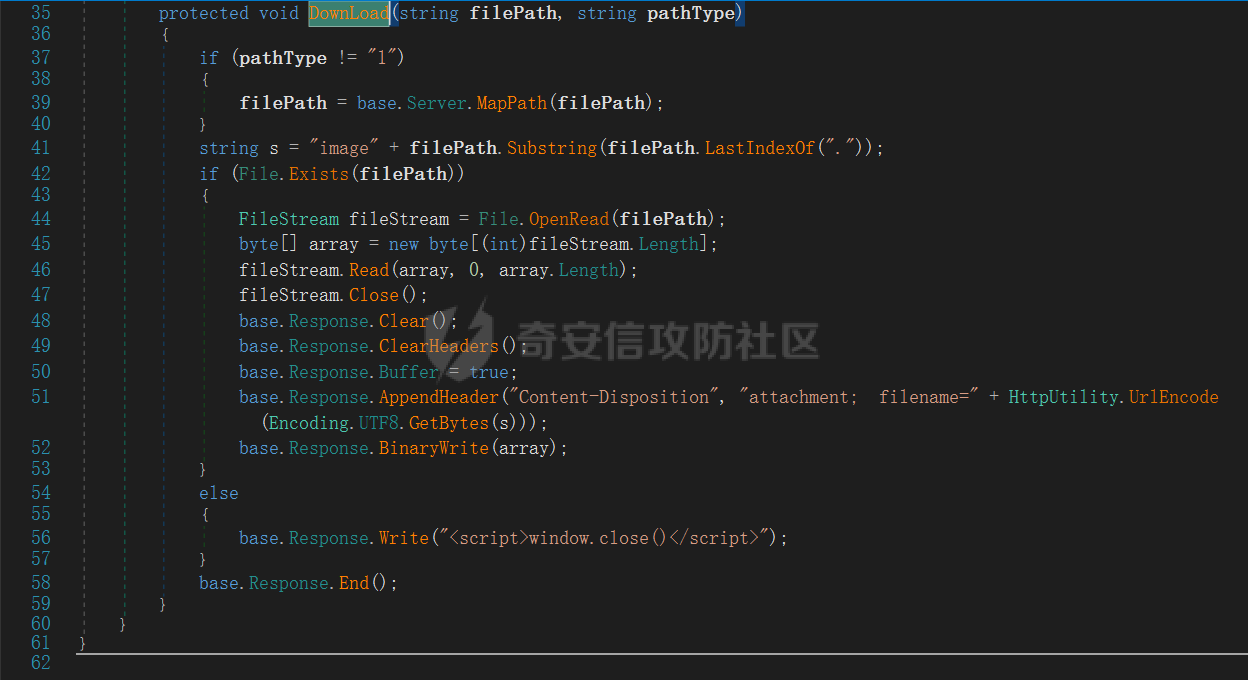Click line number 51 in the gutter
The width and height of the screenshot is (1248, 680).
click(x=41, y=396)
